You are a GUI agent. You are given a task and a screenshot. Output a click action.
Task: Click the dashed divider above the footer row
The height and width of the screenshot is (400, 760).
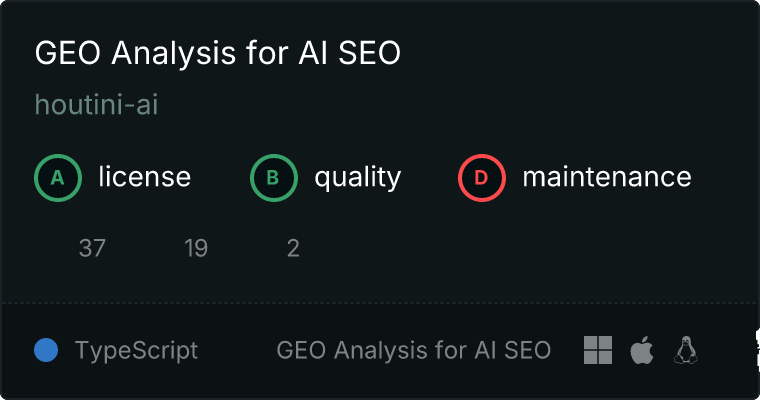(380, 303)
